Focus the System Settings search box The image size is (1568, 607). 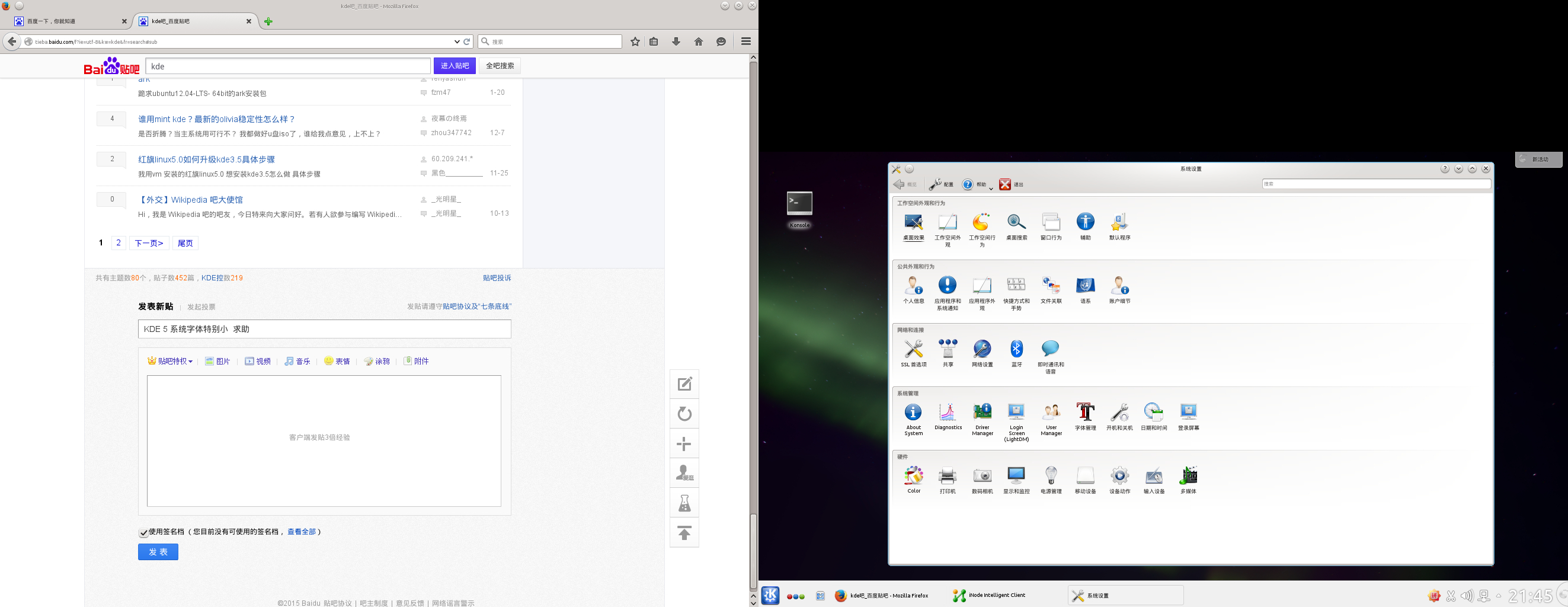pos(1376,184)
